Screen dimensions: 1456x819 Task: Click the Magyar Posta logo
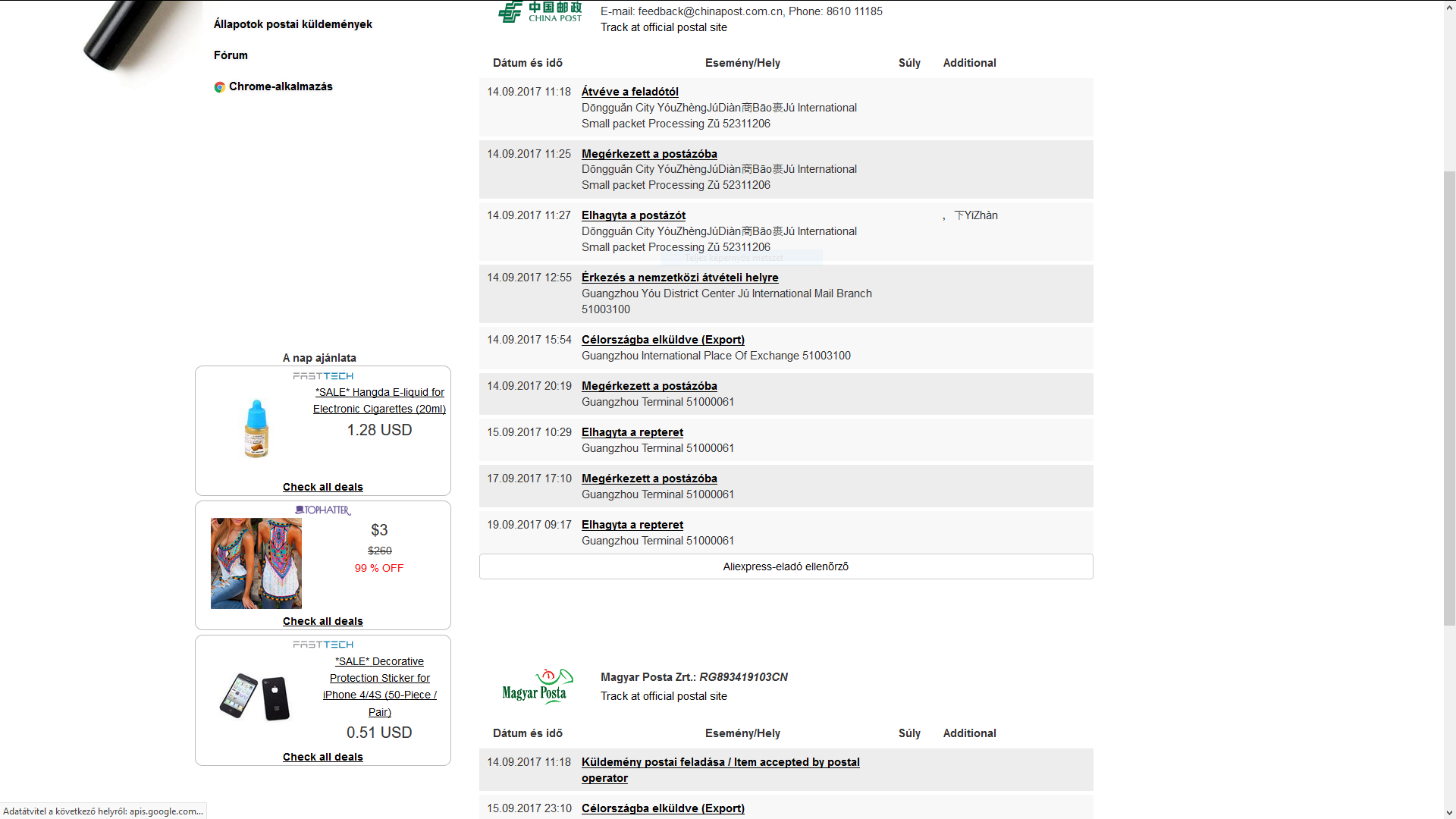[x=537, y=686]
